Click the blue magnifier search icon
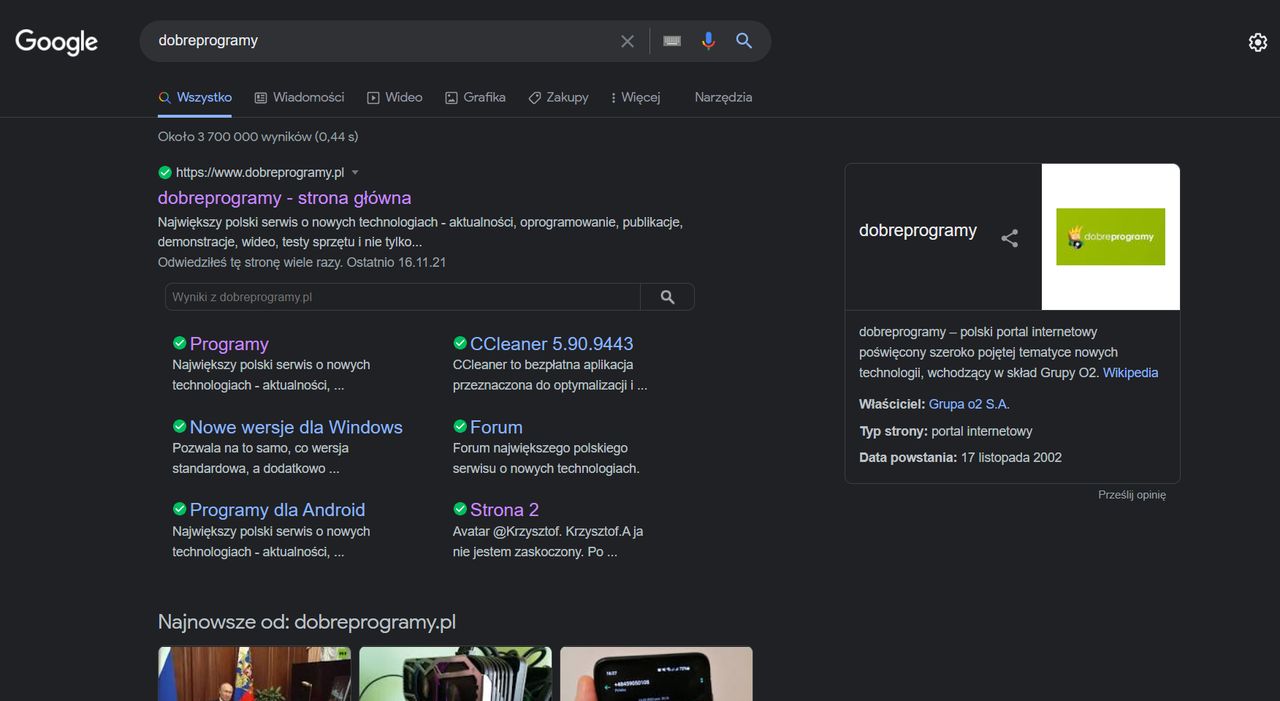 click(744, 41)
